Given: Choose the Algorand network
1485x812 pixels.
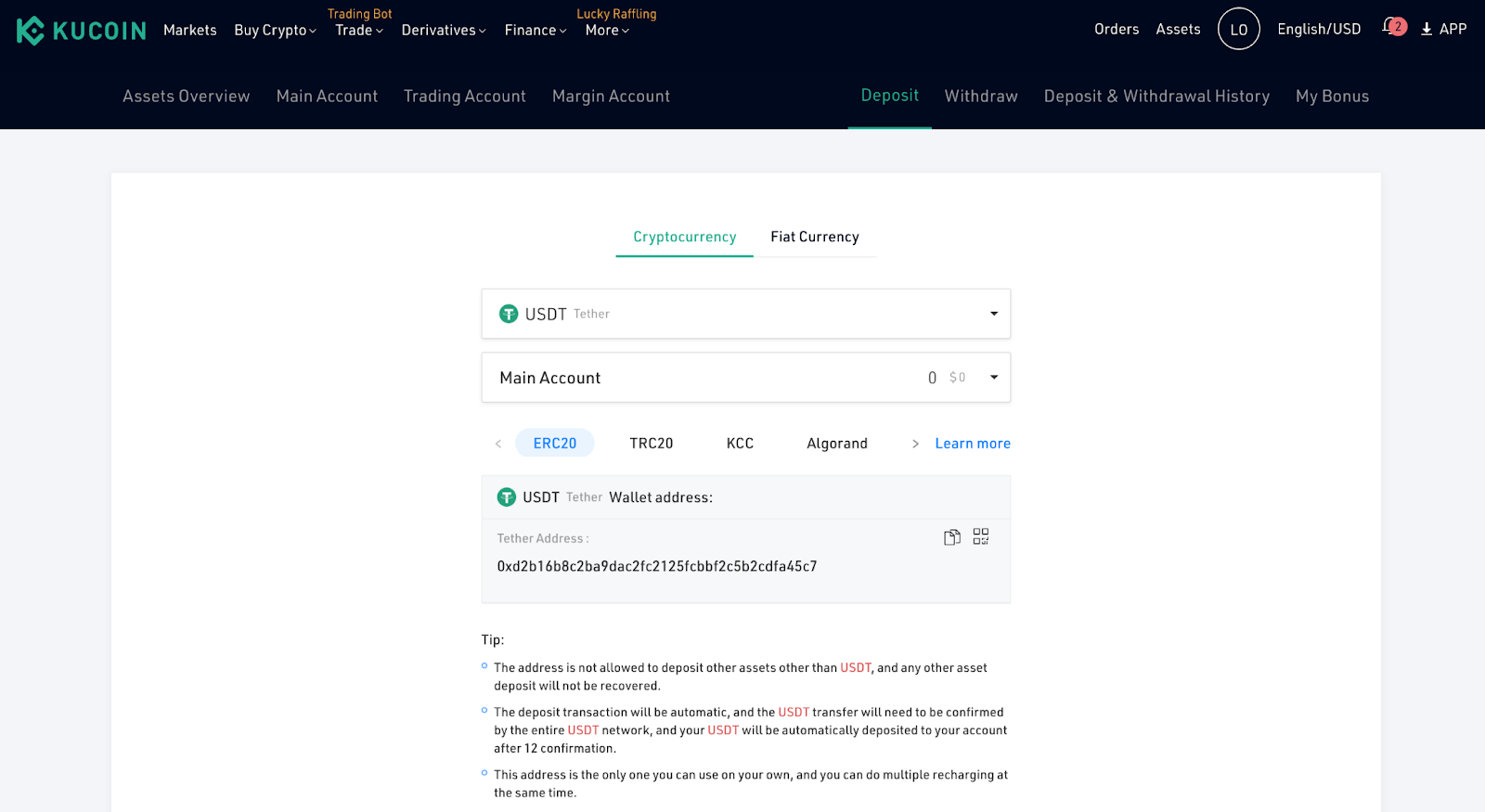Looking at the screenshot, I should click(837, 443).
